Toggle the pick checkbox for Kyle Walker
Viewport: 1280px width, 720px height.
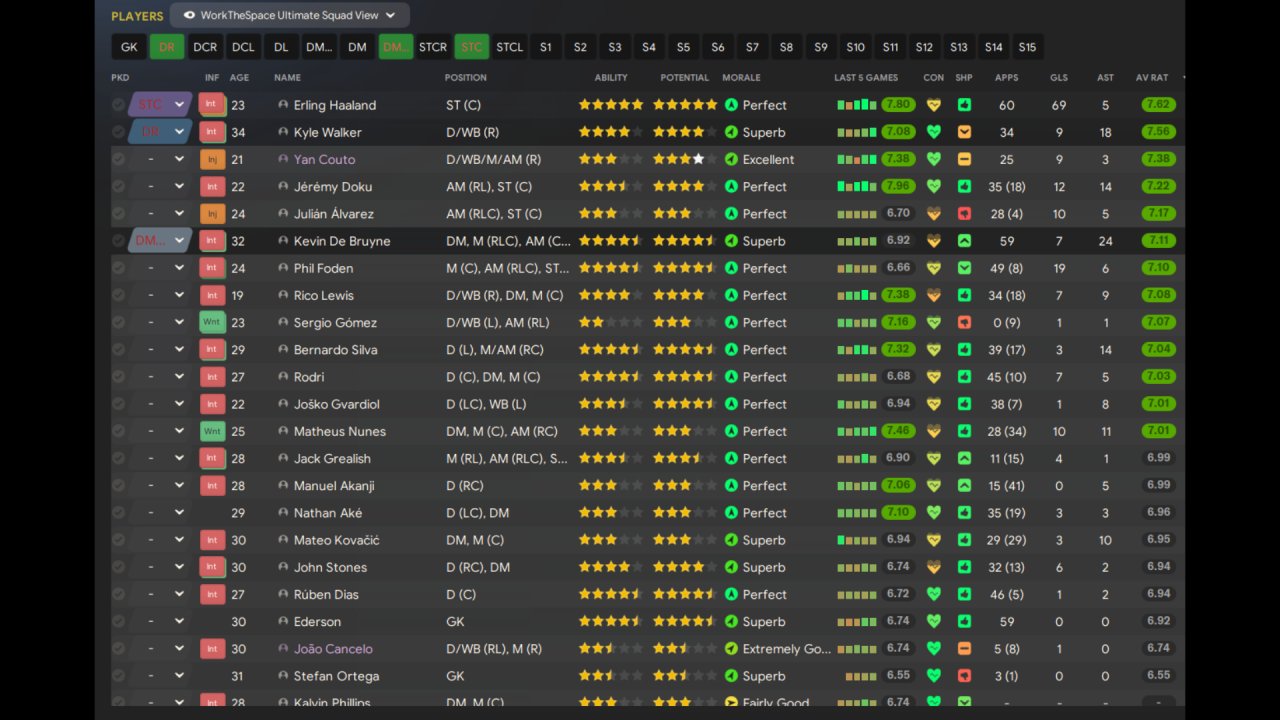pyautogui.click(x=118, y=132)
